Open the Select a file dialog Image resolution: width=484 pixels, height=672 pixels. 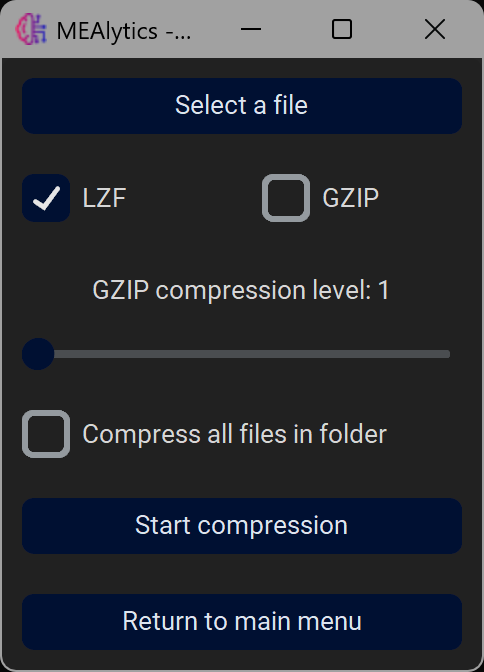pyautogui.click(x=242, y=106)
